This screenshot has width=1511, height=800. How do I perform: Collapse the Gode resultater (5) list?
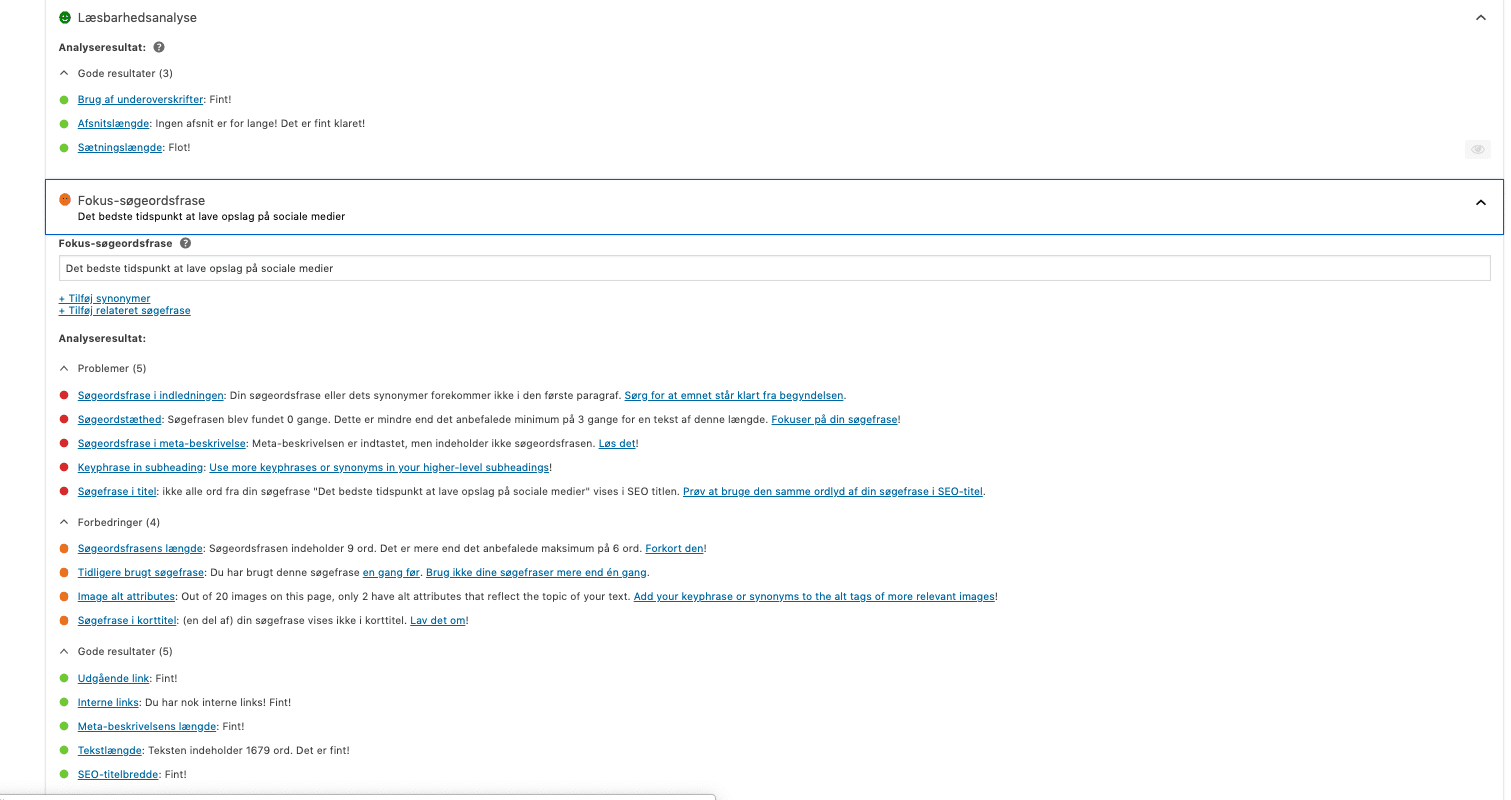point(64,651)
